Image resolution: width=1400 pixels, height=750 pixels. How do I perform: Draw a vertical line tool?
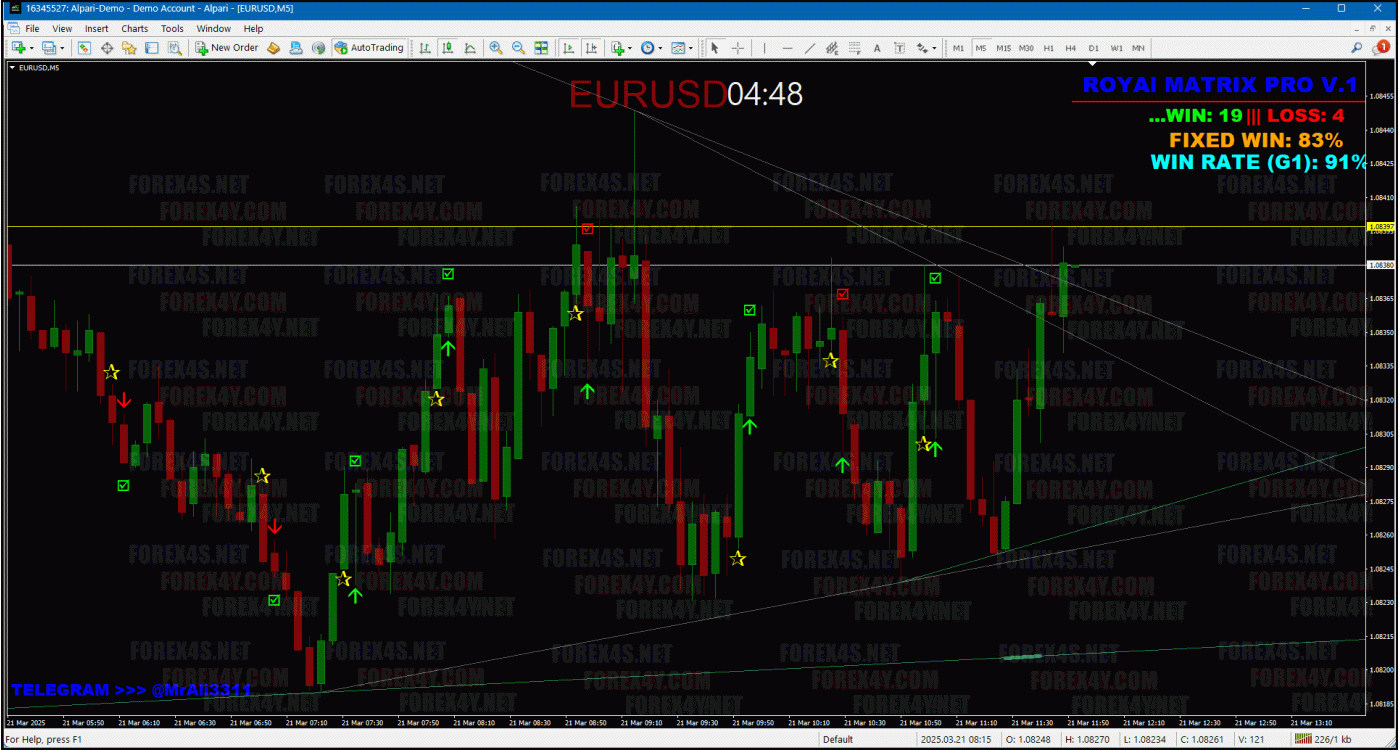coord(765,48)
